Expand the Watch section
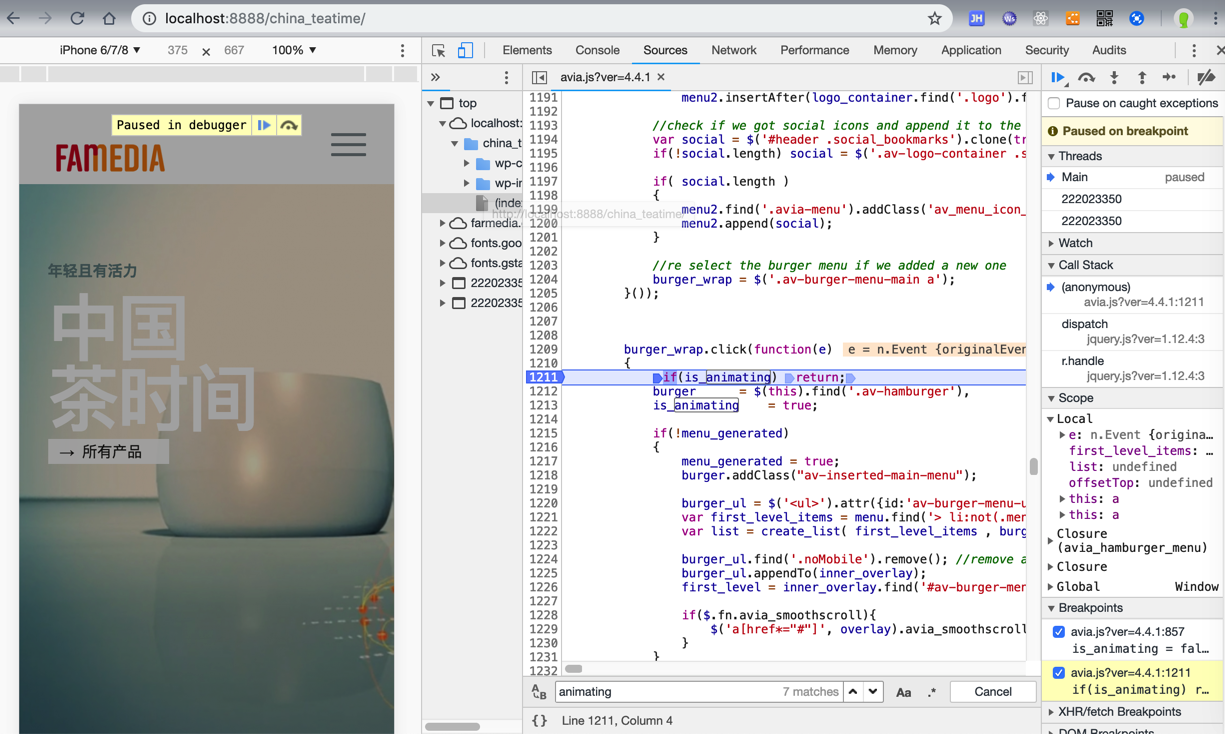 (x=1075, y=243)
